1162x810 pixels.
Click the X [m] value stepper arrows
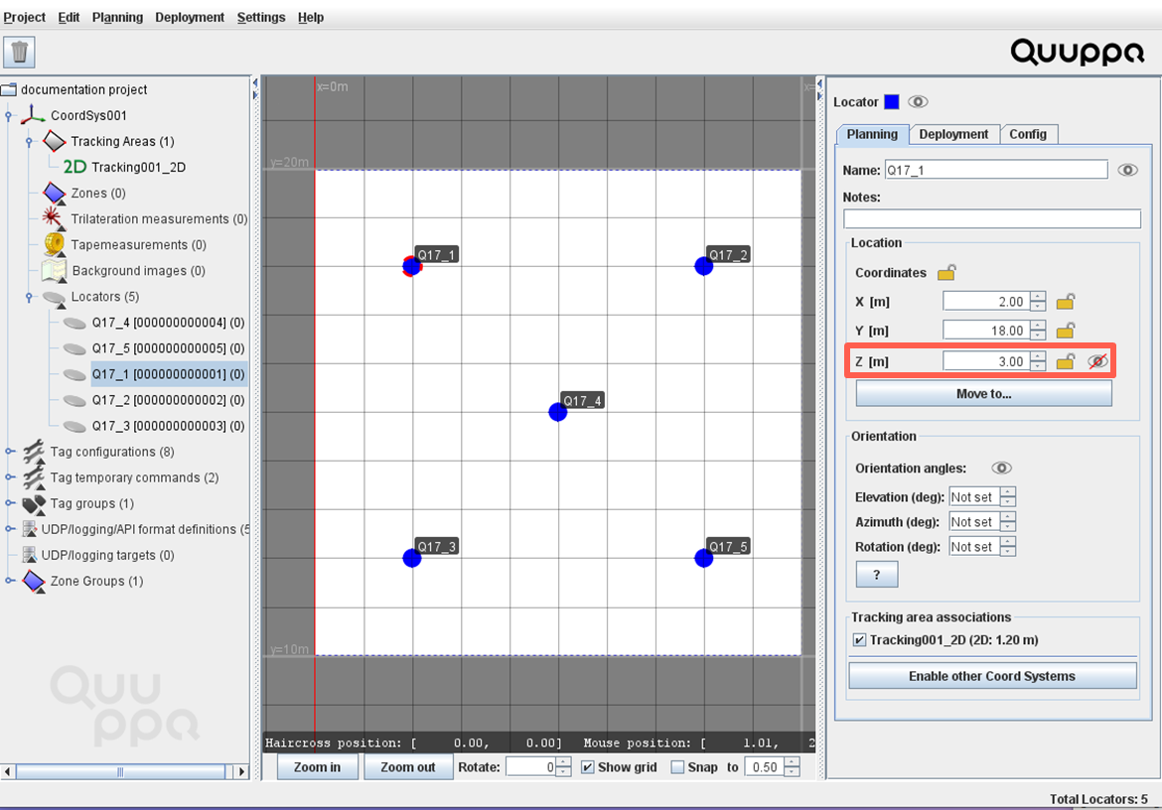tap(1038, 301)
